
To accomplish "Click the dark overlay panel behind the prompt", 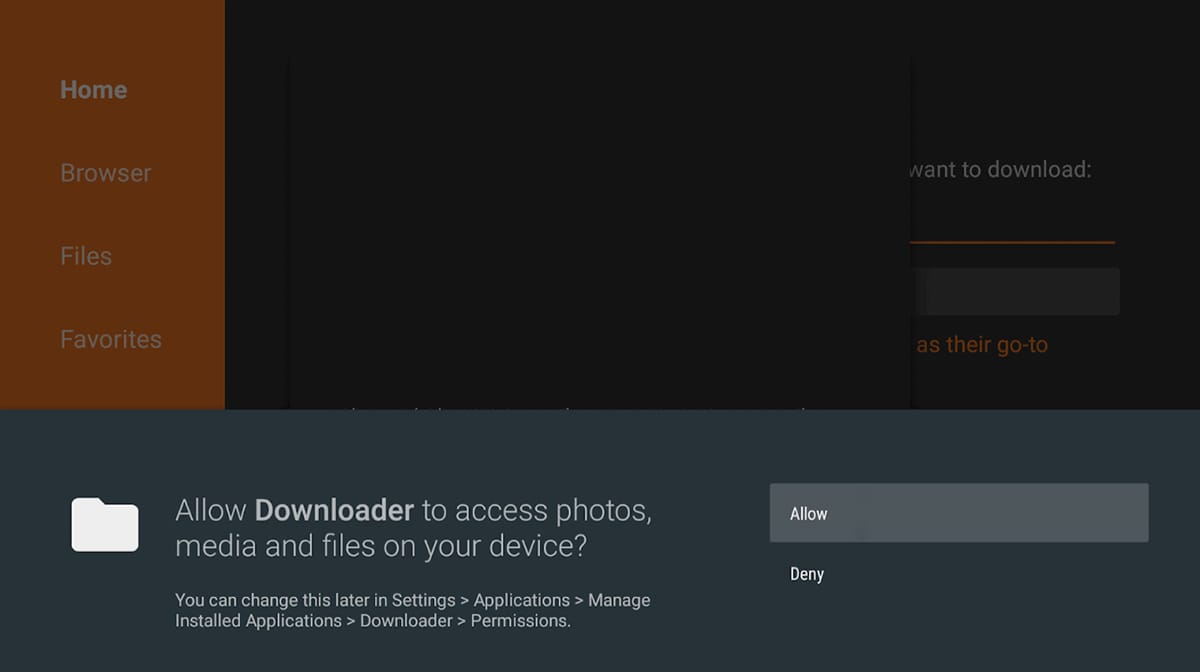I will coord(600,232).
